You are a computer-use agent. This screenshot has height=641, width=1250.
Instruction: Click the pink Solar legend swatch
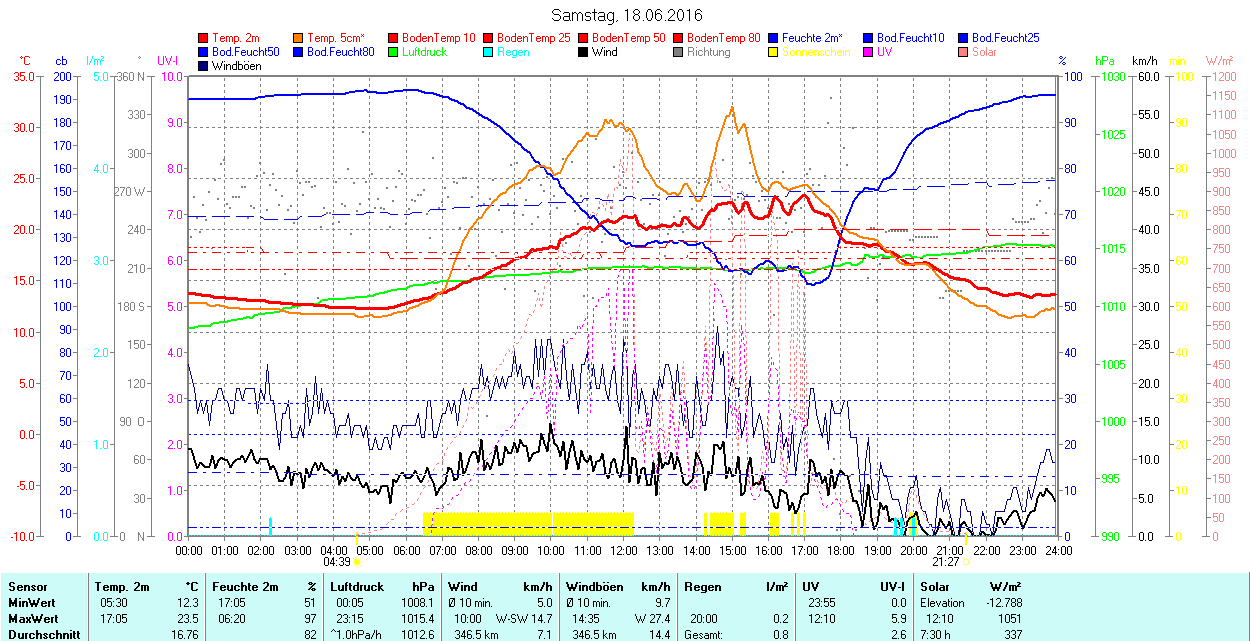[x=964, y=52]
